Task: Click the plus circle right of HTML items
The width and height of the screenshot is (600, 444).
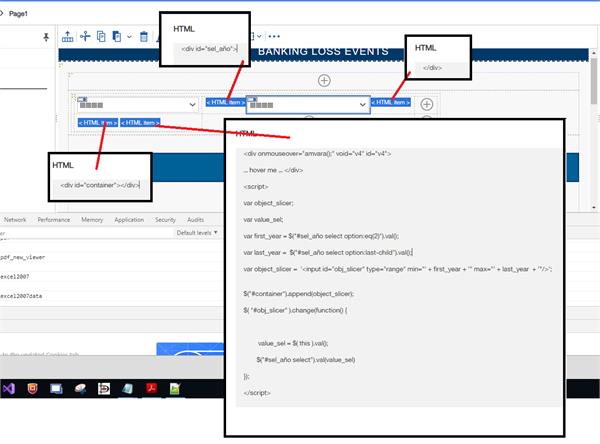Action: [427, 104]
